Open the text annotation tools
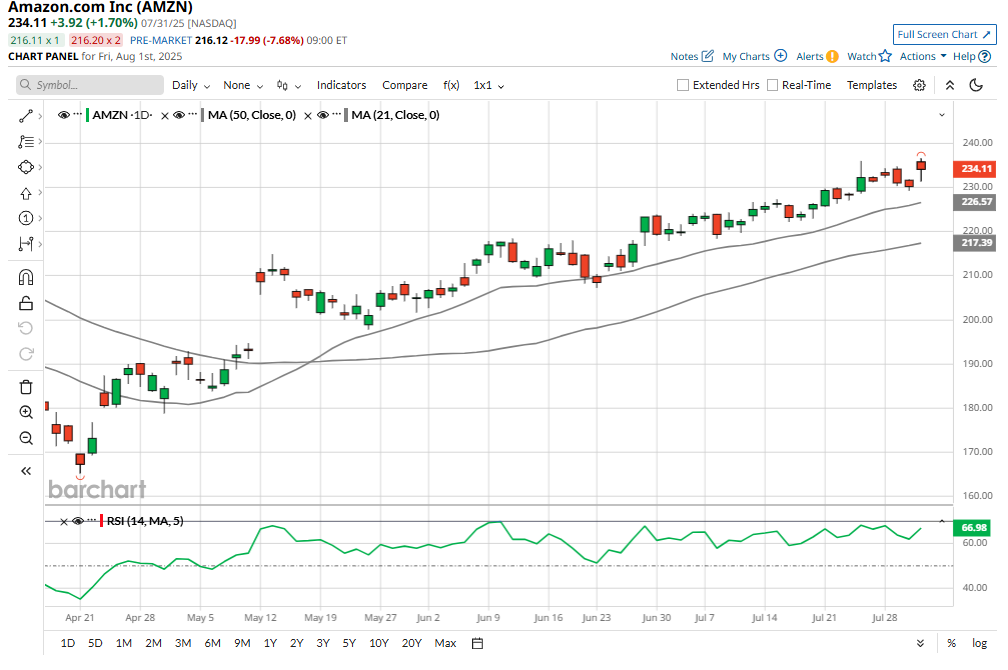 (x=26, y=141)
